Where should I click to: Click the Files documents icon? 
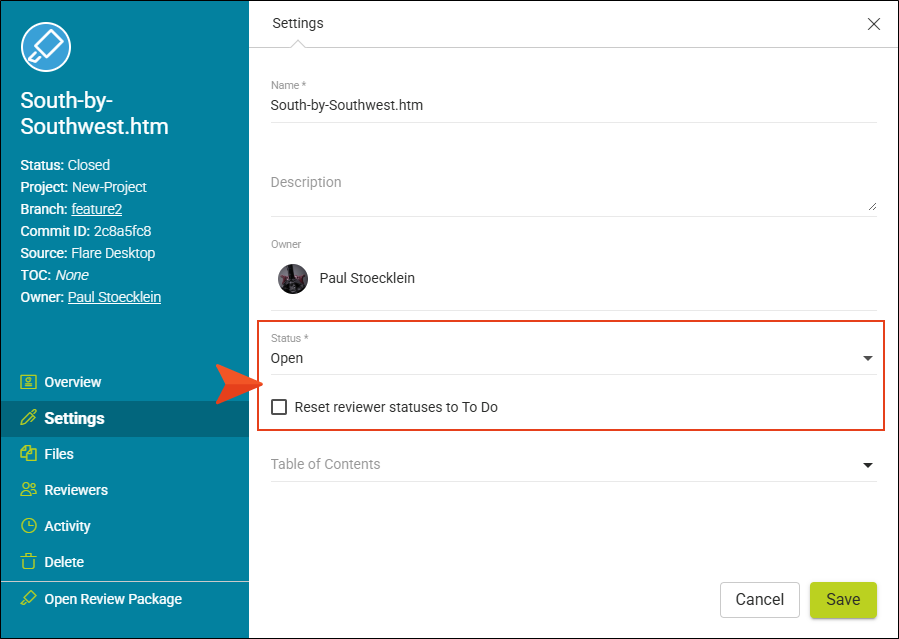pos(28,453)
